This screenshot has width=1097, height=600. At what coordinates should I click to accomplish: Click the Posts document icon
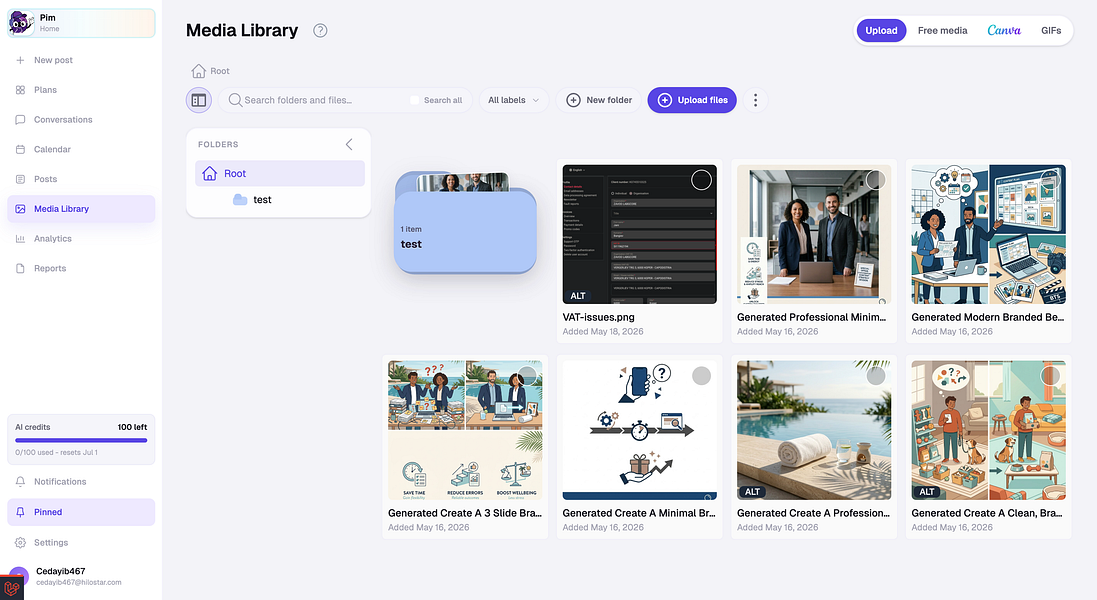tap(20, 179)
